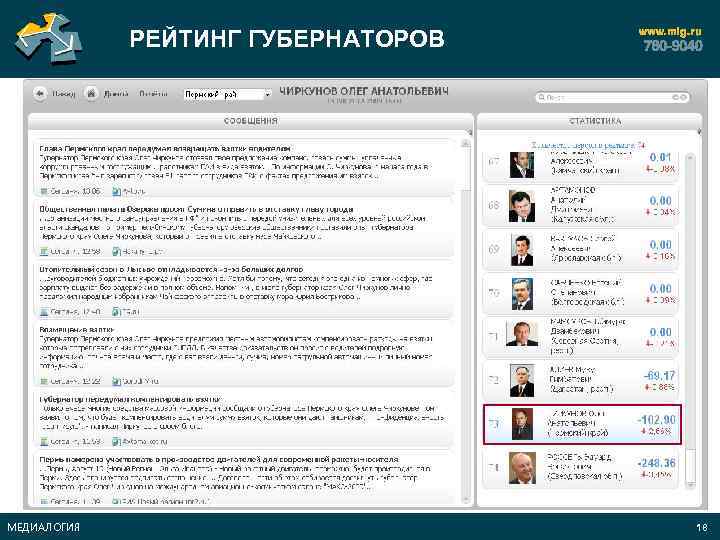Viewport: 720px width, 540px height.
Task: Click up arrow of messages scrollbar
Action: tap(465, 143)
